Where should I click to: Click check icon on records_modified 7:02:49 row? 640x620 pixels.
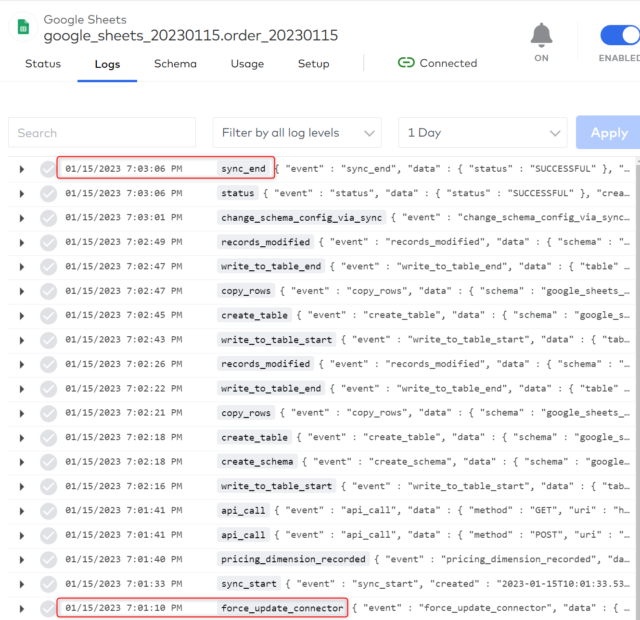point(48,242)
